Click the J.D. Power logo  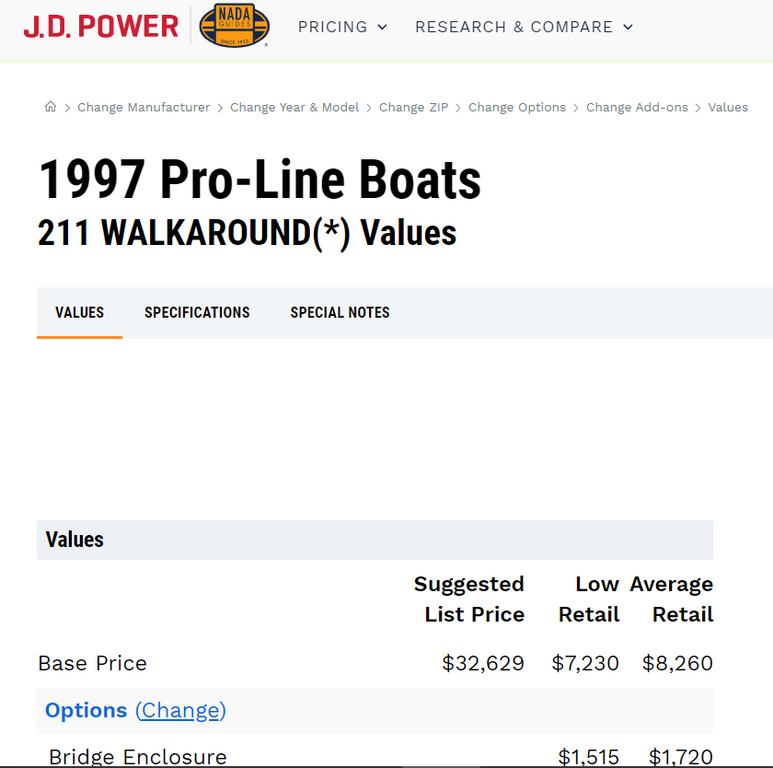click(101, 26)
